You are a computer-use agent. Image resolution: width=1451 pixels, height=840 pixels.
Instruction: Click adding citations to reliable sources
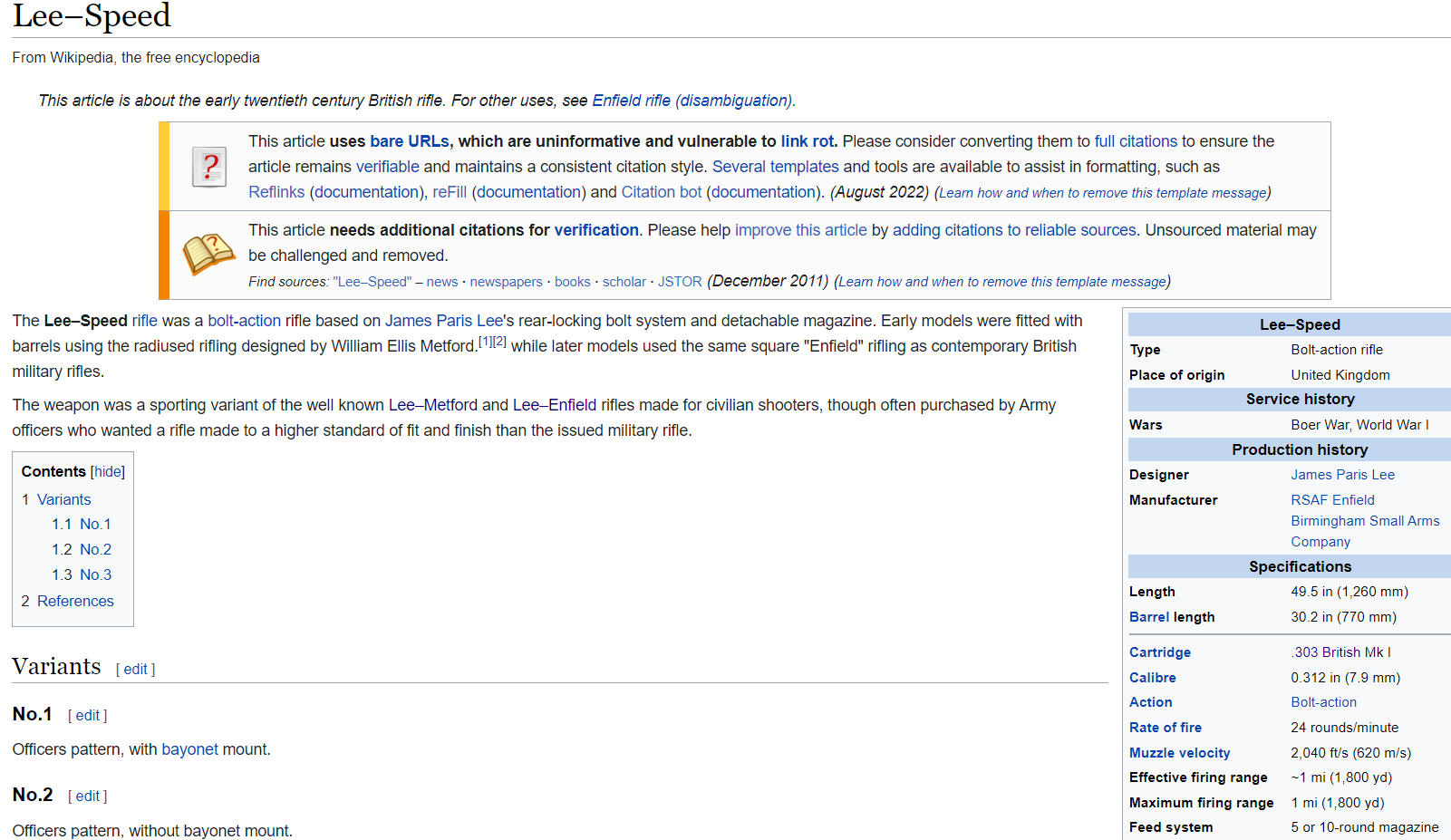point(1014,230)
